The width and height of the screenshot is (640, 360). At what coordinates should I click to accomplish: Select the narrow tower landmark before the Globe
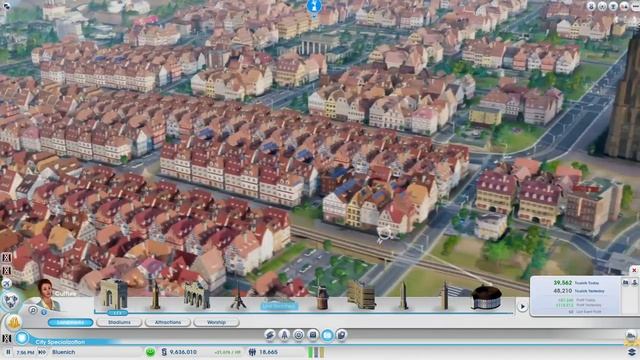[444, 296]
